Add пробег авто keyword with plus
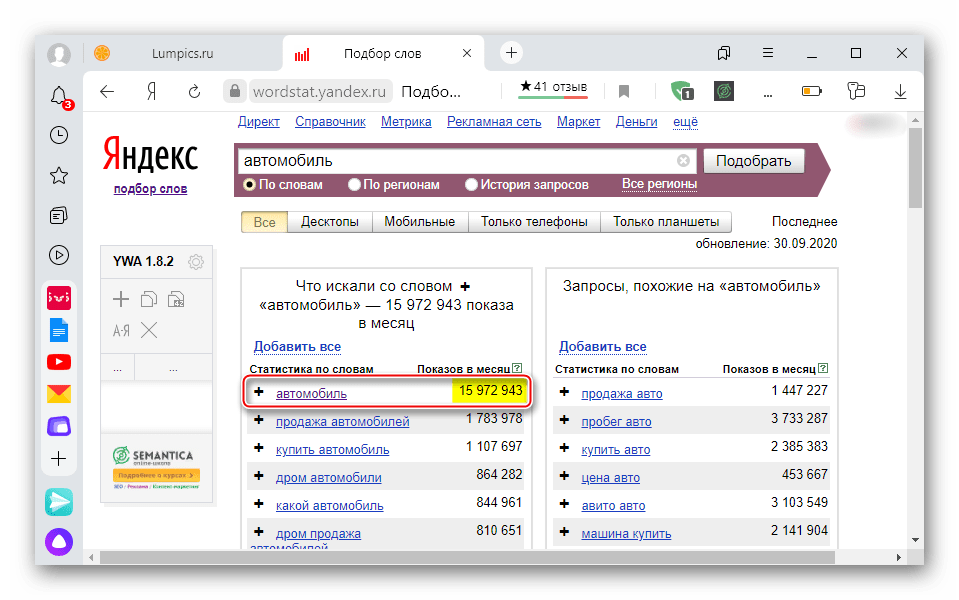 click(564, 420)
